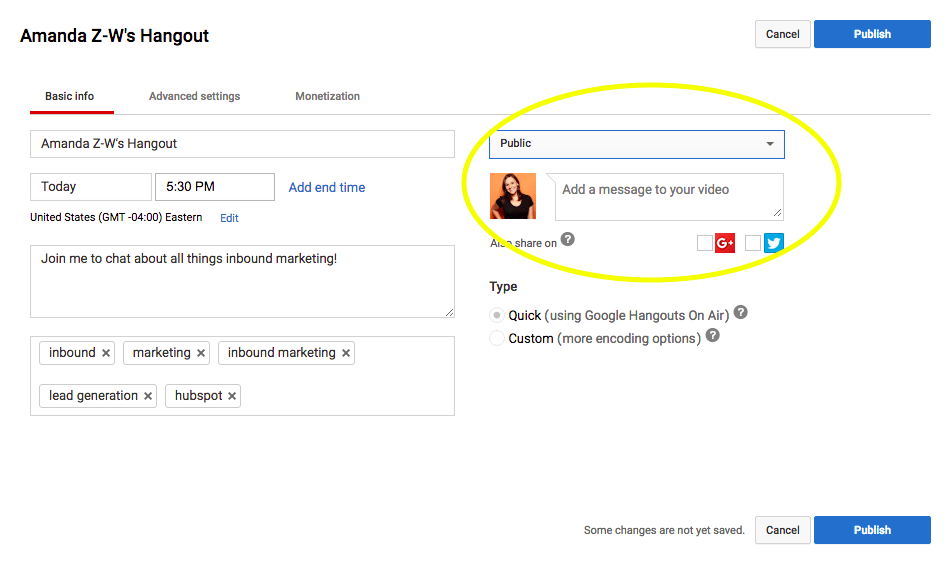The width and height of the screenshot is (950, 565).
Task: Click the inbound marketing tag label
Action: pos(282,353)
